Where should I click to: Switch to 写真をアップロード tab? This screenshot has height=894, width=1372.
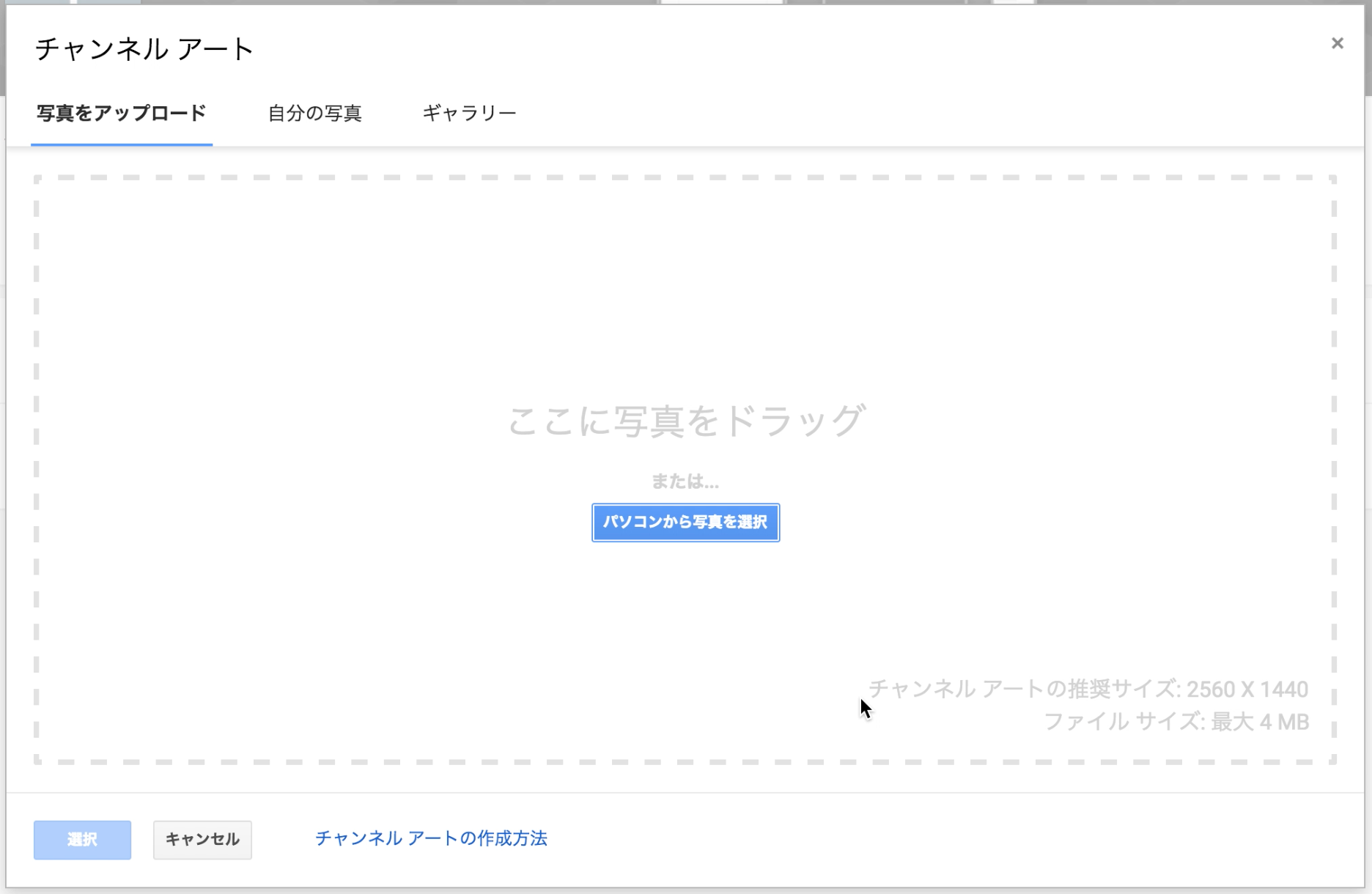(x=122, y=114)
